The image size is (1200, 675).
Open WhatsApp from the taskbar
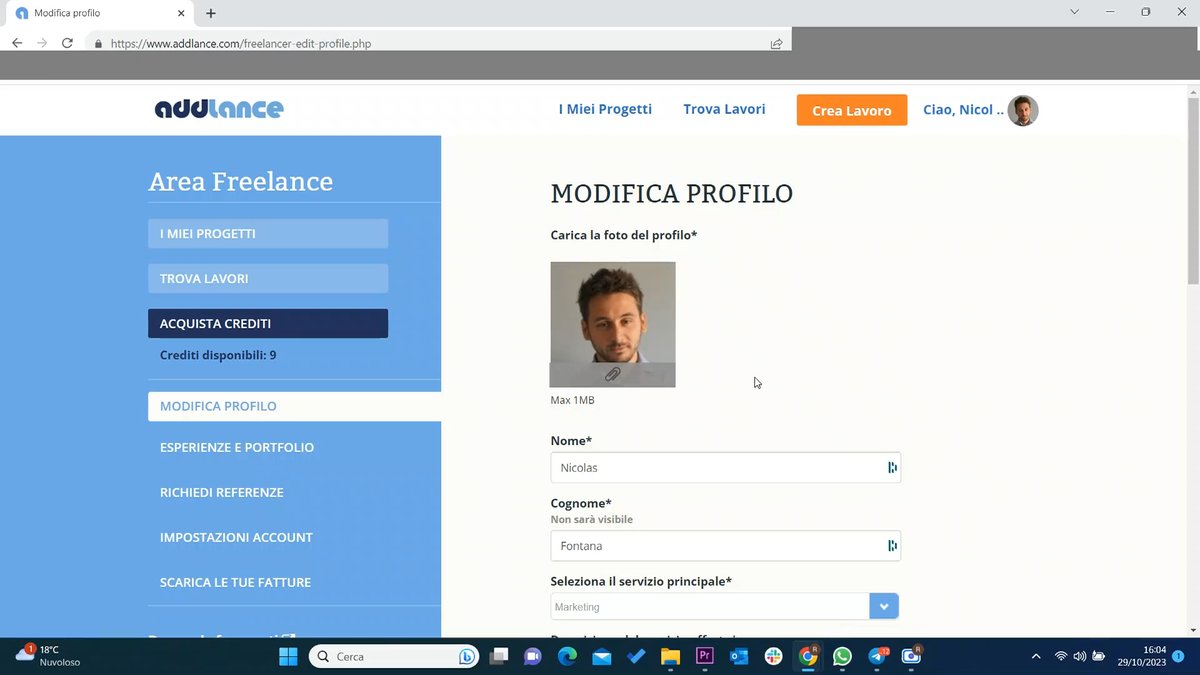click(x=842, y=657)
